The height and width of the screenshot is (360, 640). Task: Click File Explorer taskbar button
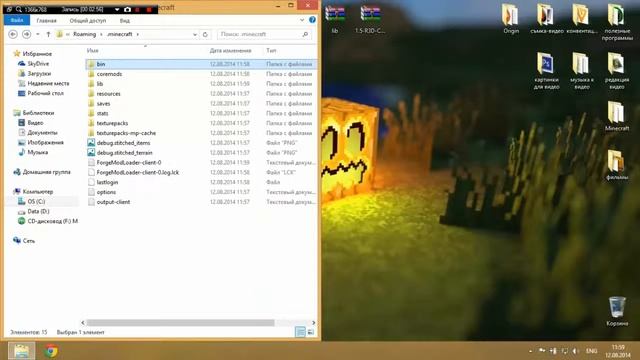pyautogui.click(x=22, y=351)
